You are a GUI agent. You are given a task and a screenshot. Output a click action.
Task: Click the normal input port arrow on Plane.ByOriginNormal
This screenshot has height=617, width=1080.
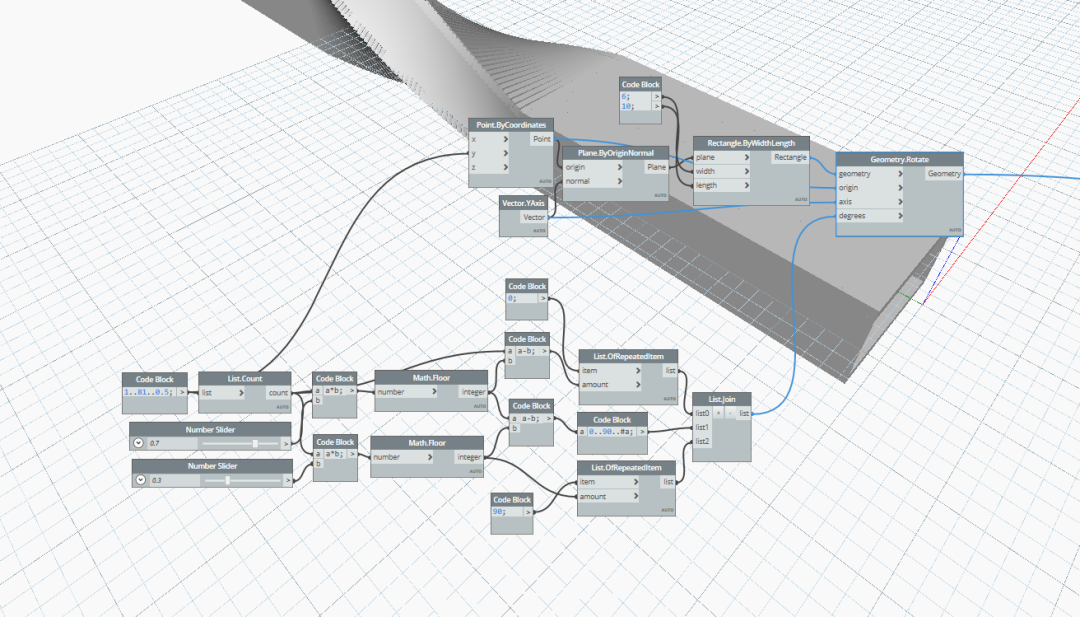620,181
